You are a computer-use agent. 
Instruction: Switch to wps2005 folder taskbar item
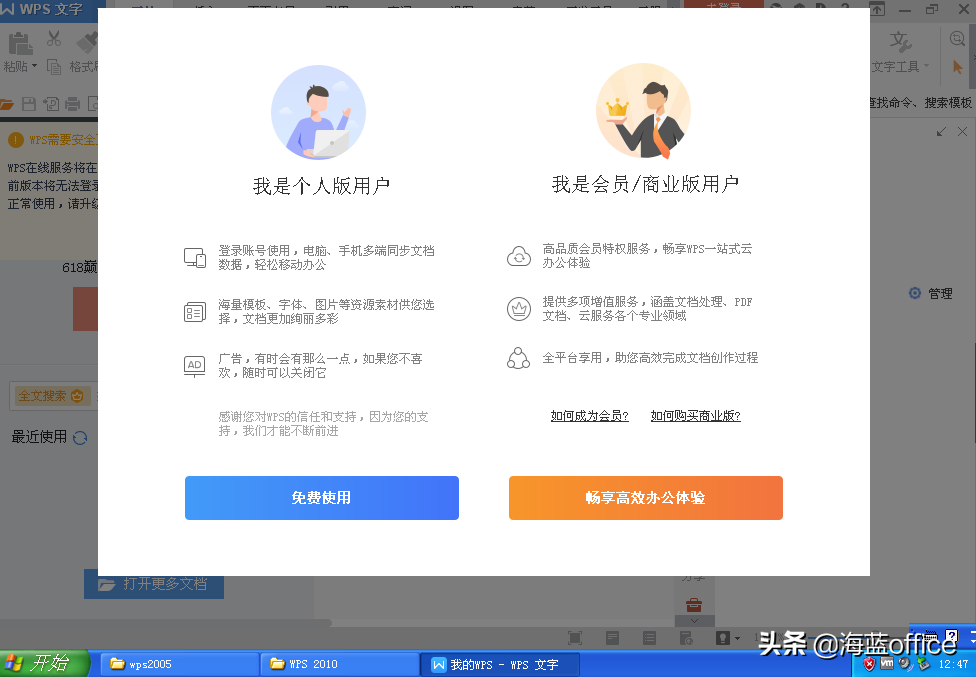click(x=179, y=664)
